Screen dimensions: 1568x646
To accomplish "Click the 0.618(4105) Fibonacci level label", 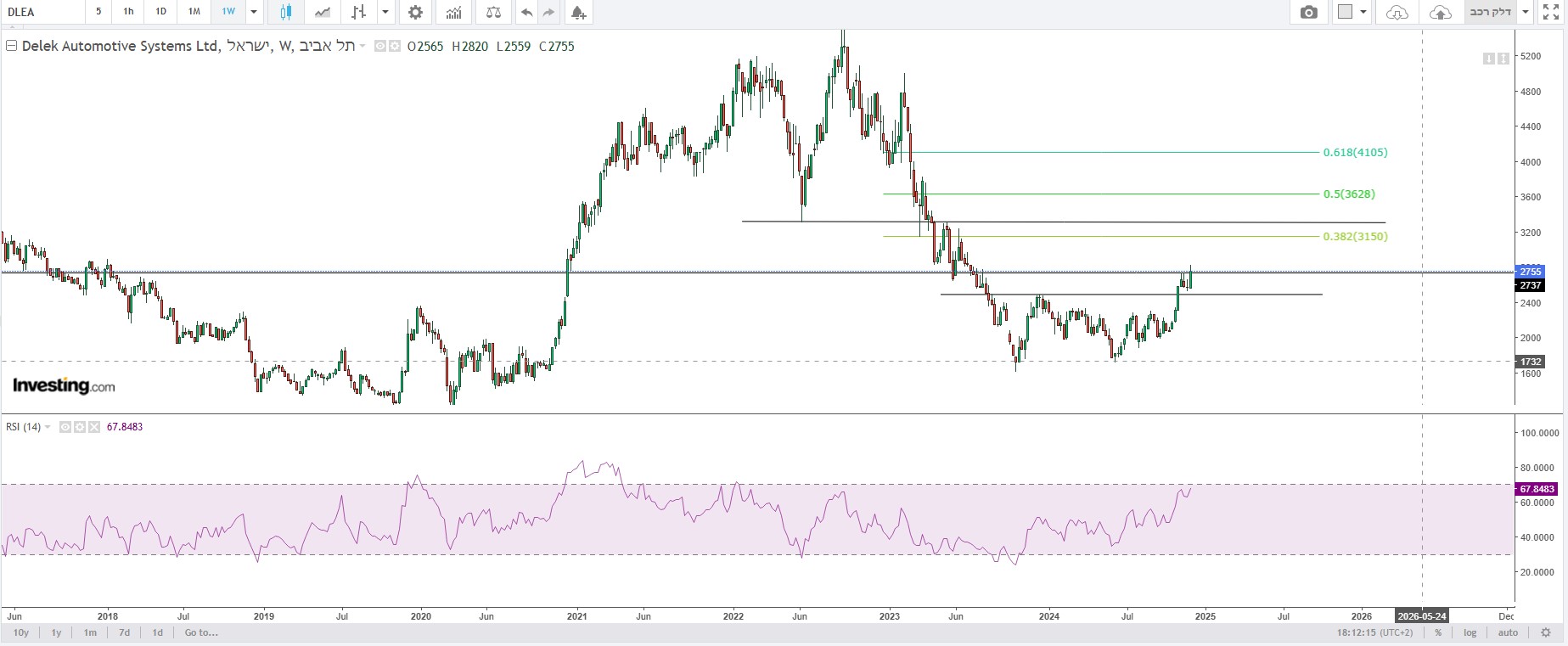I will pos(1355,153).
